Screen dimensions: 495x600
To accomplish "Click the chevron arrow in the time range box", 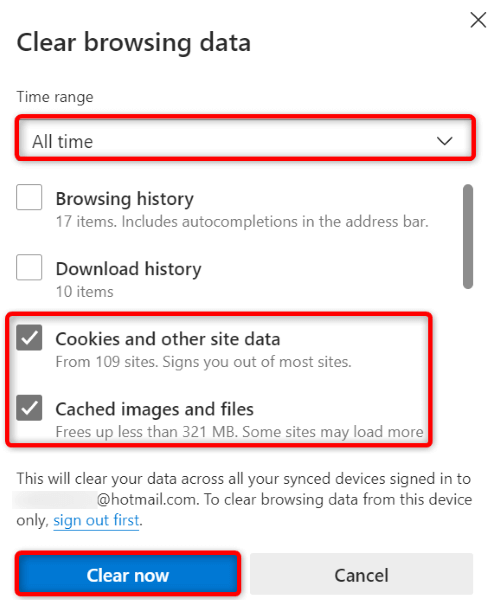I will pyautogui.click(x=445, y=141).
